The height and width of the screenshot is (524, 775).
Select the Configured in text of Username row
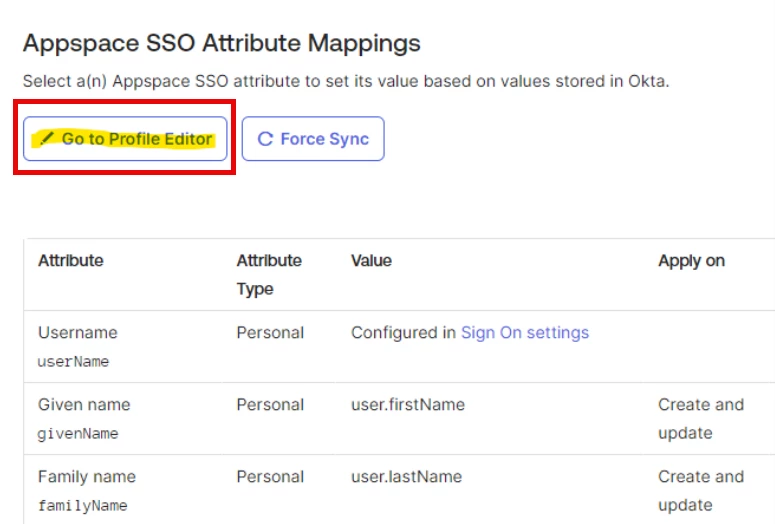coord(403,333)
